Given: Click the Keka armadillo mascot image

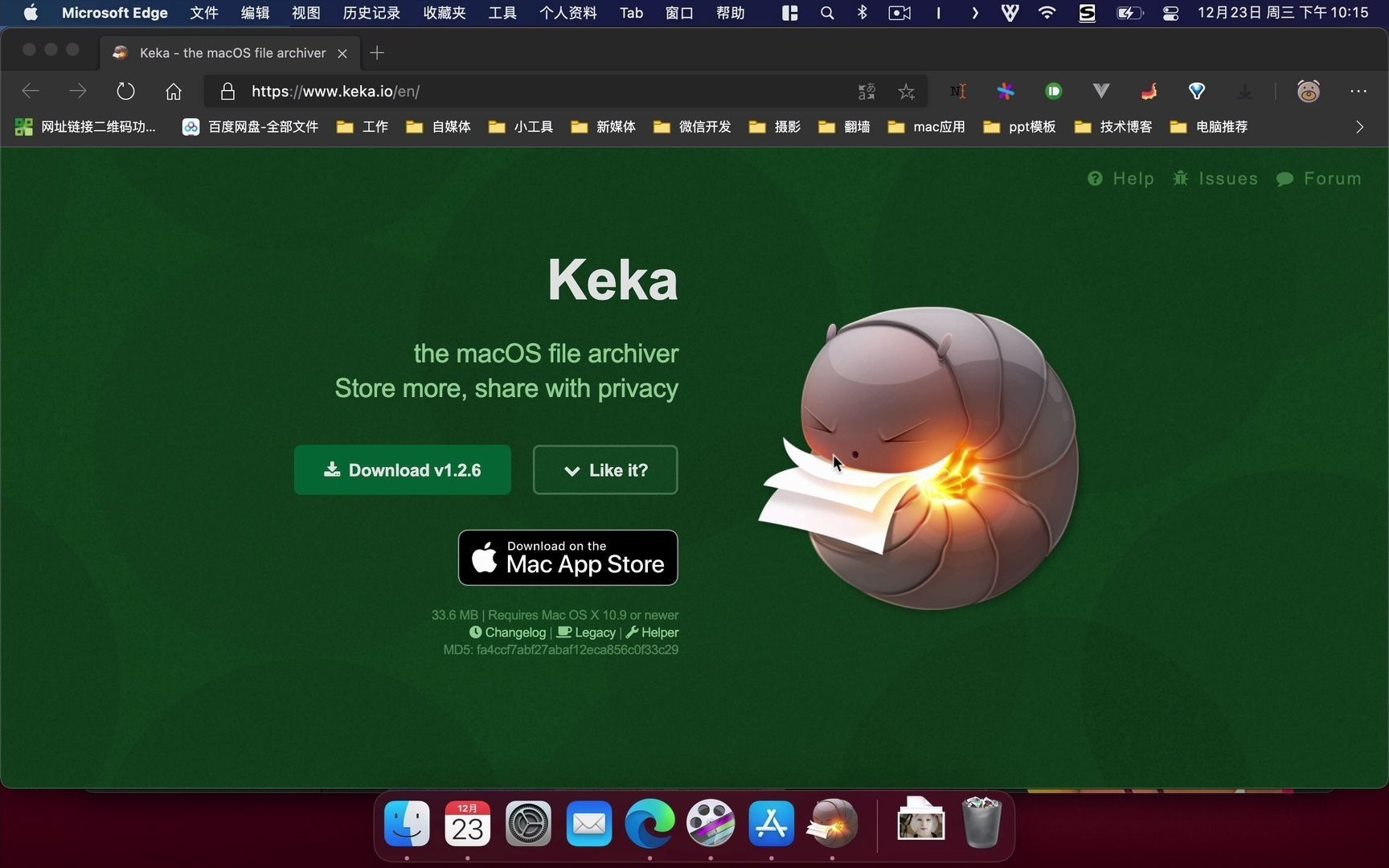Looking at the screenshot, I should (920, 458).
